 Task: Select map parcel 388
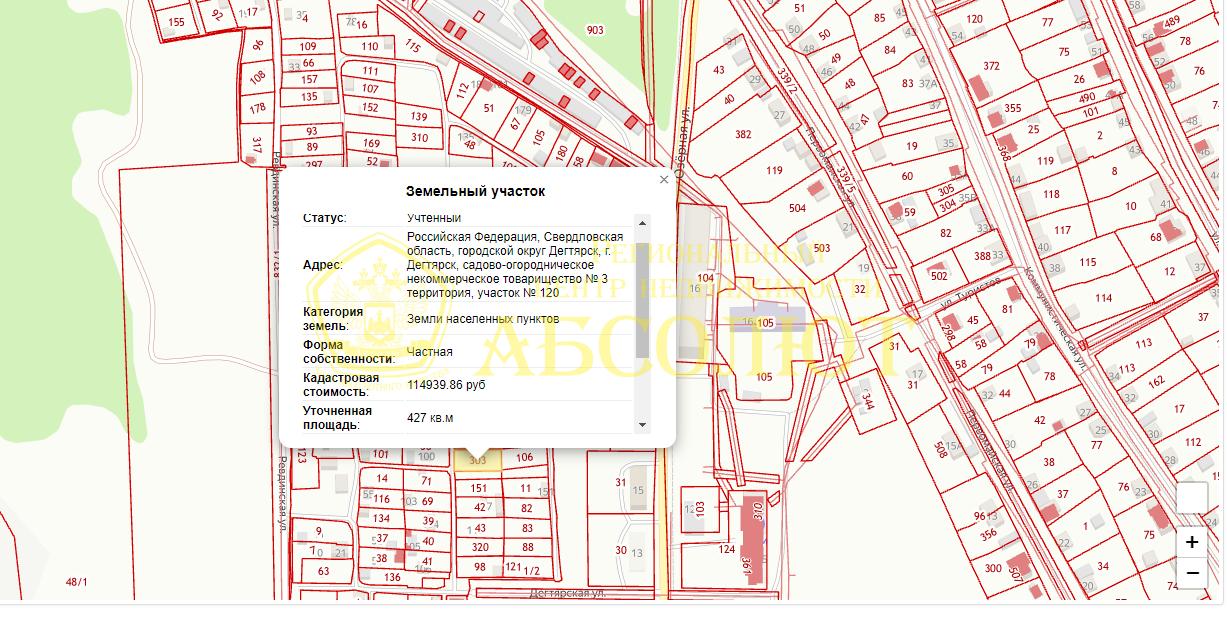982,256
